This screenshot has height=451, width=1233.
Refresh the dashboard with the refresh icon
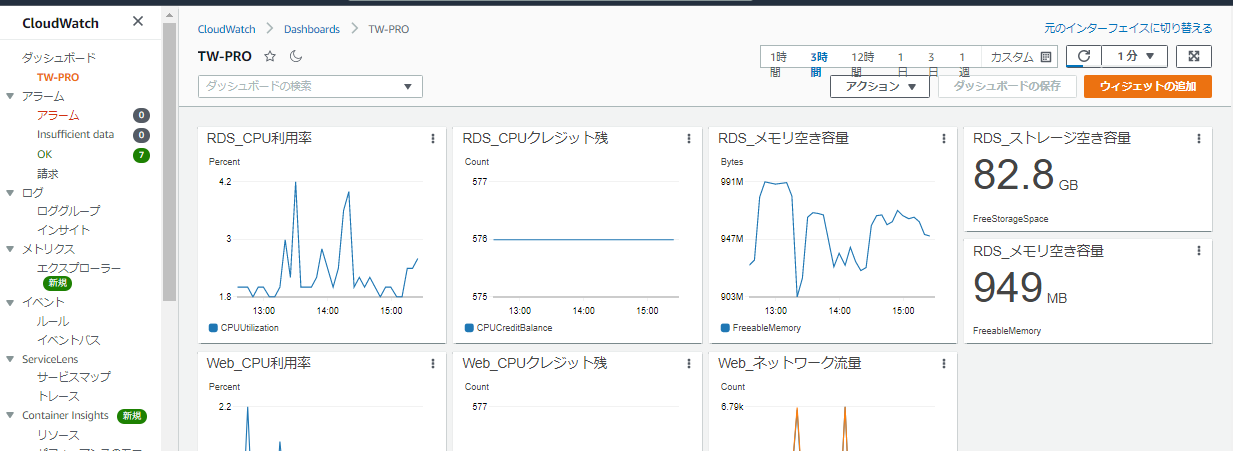point(1084,57)
